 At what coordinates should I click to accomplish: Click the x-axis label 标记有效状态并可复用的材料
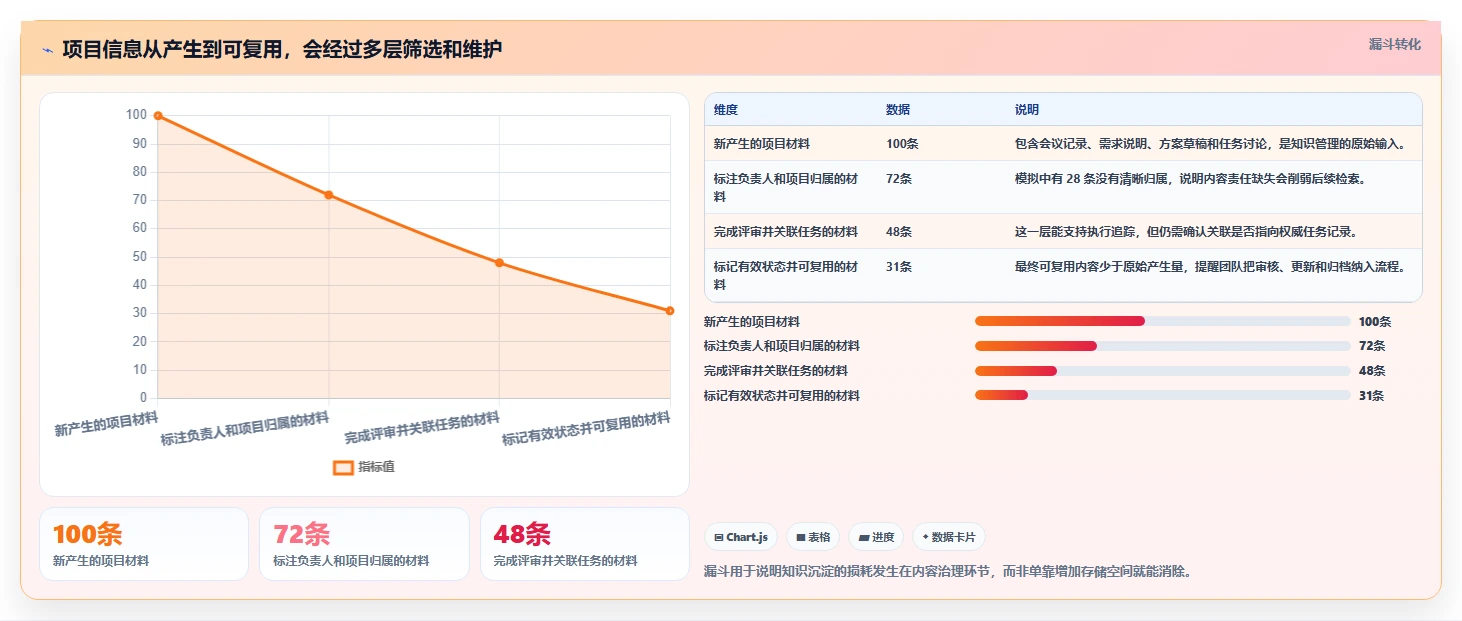(x=586, y=429)
